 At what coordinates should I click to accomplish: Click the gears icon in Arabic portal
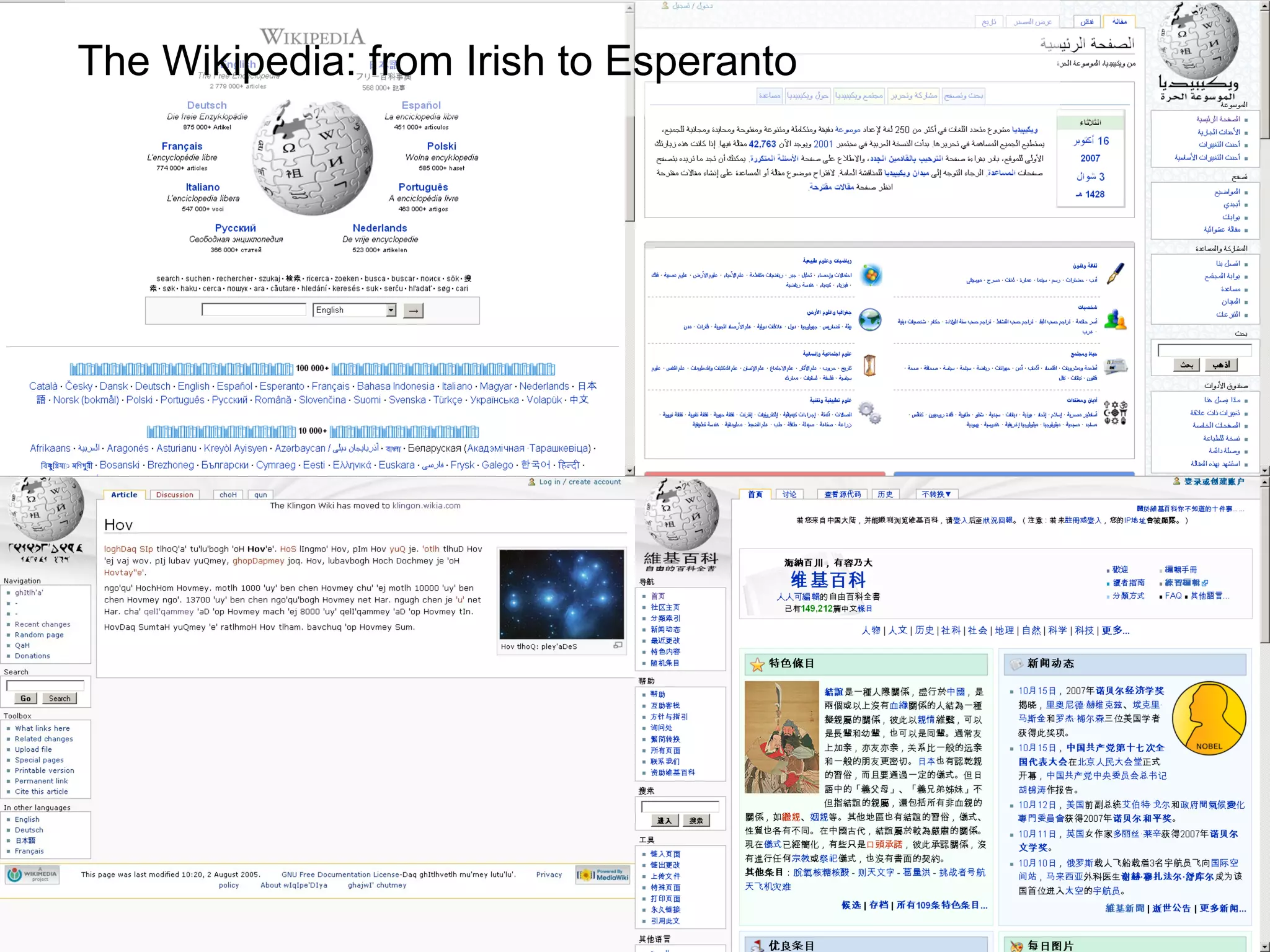pos(870,412)
